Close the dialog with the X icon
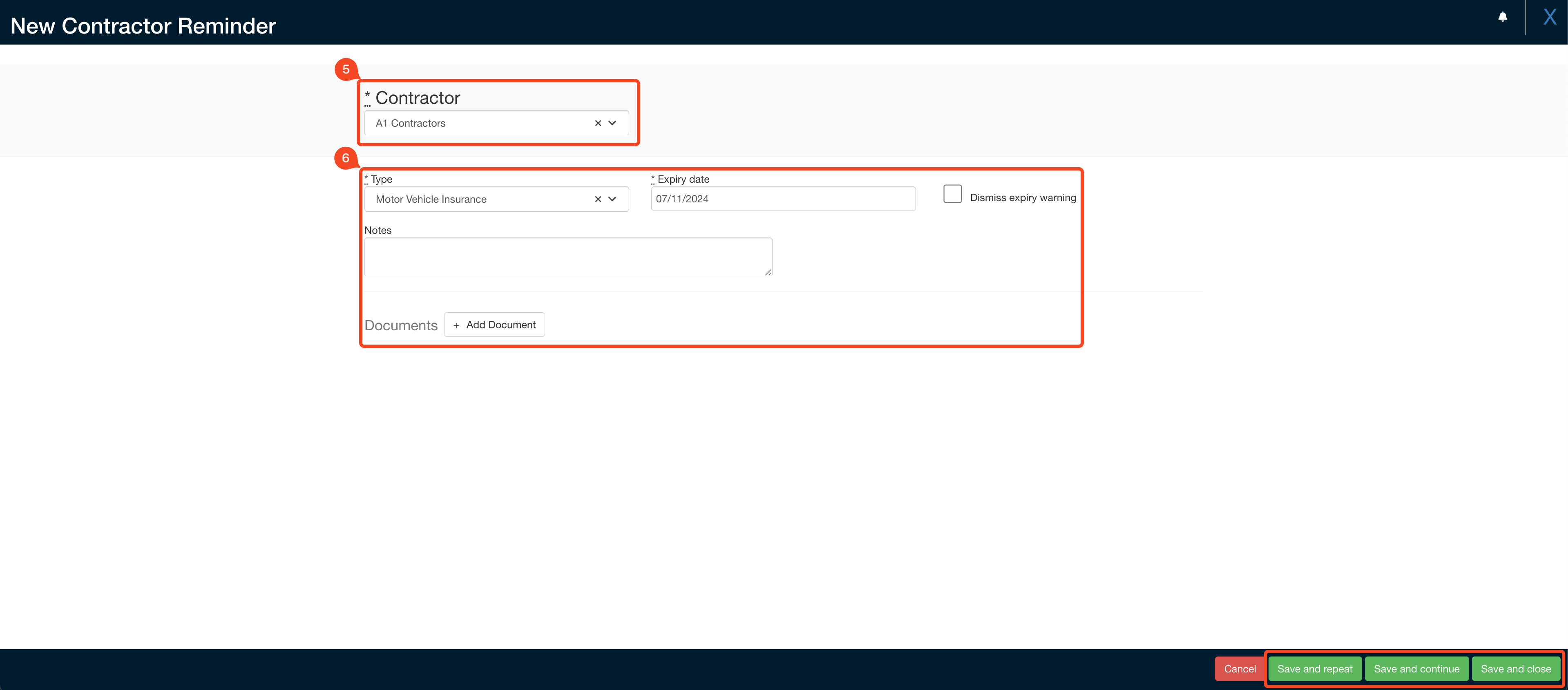The height and width of the screenshot is (690, 1568). [x=1549, y=16]
